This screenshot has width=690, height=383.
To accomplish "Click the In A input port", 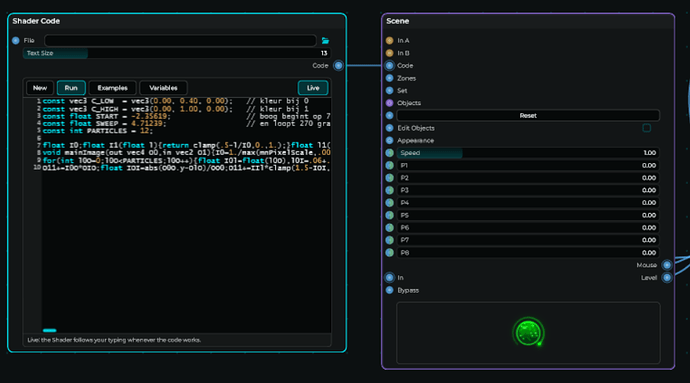I will pyautogui.click(x=389, y=41).
